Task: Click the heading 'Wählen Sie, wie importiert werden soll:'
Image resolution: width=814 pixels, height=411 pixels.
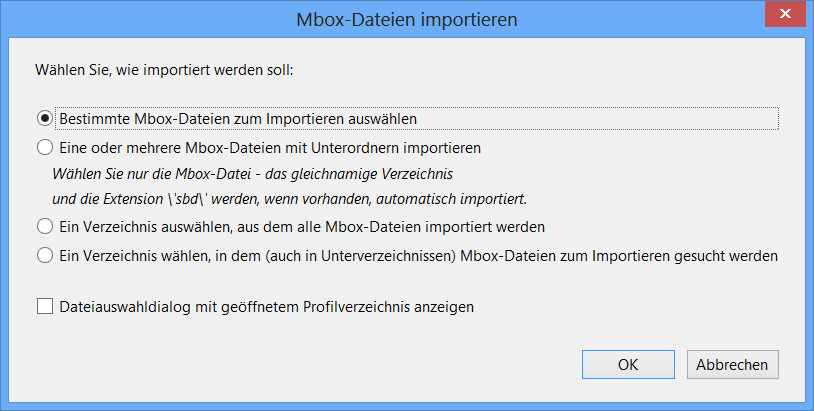Action: [166, 71]
